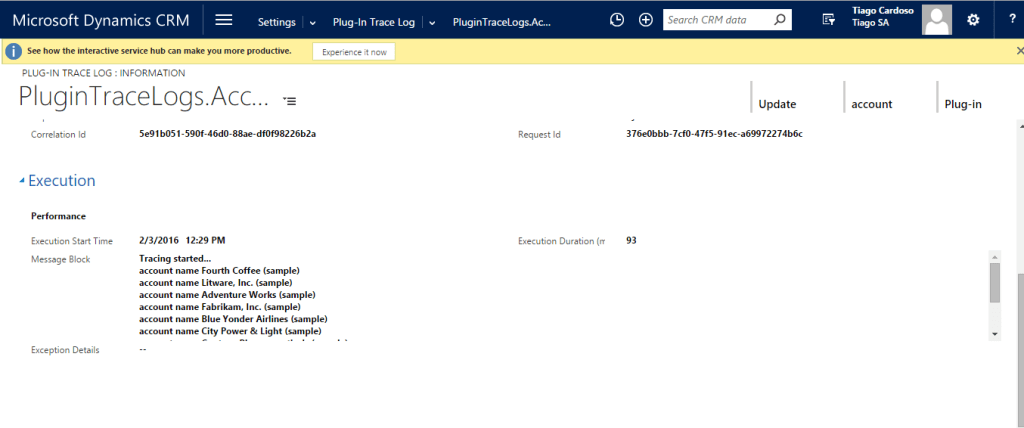Viewport: 1024px width, 428px height.
Task: Expand the dropdown arrow next to Settings
Action: click(312, 22)
